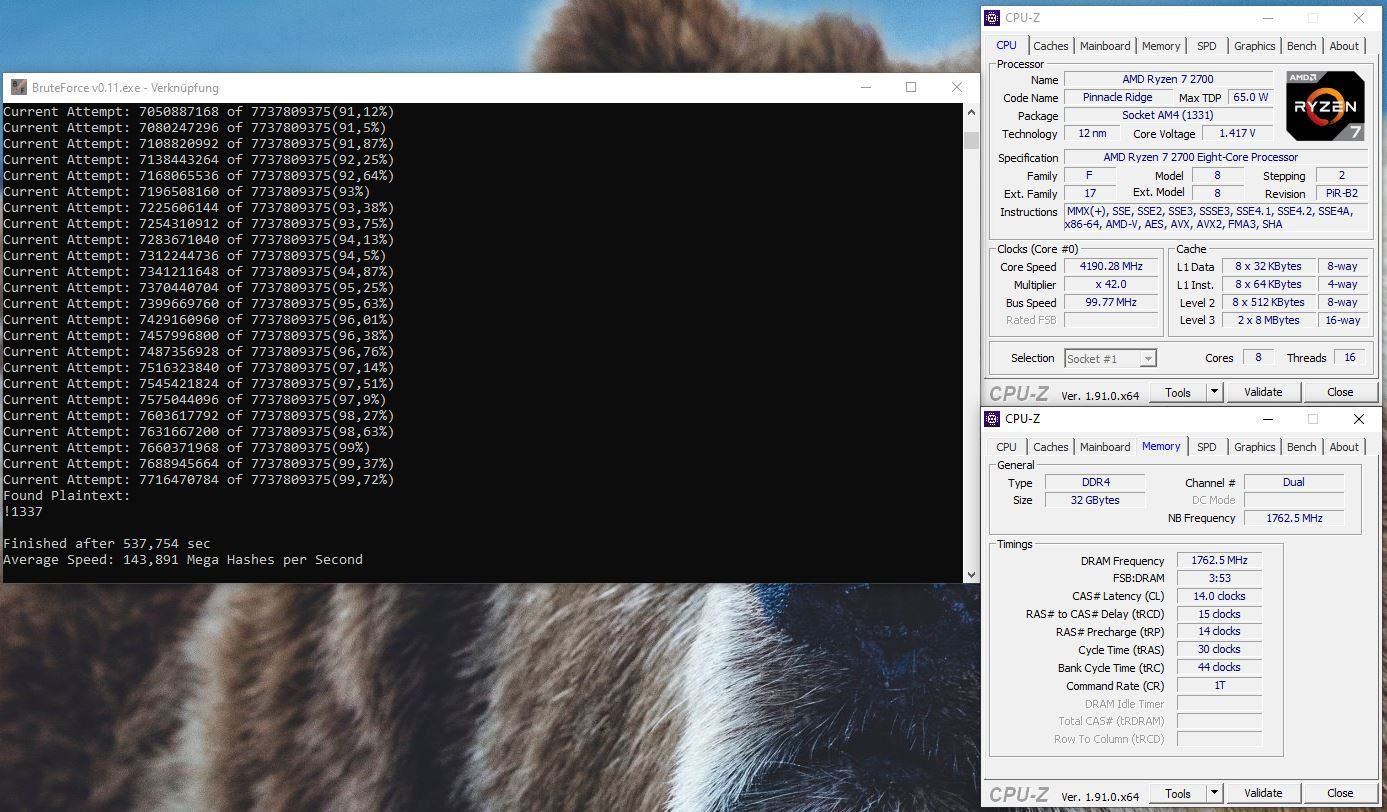Screen dimensions: 1387x812
Task: Click the Technology value 12 nm
Action: [x=1092, y=133]
